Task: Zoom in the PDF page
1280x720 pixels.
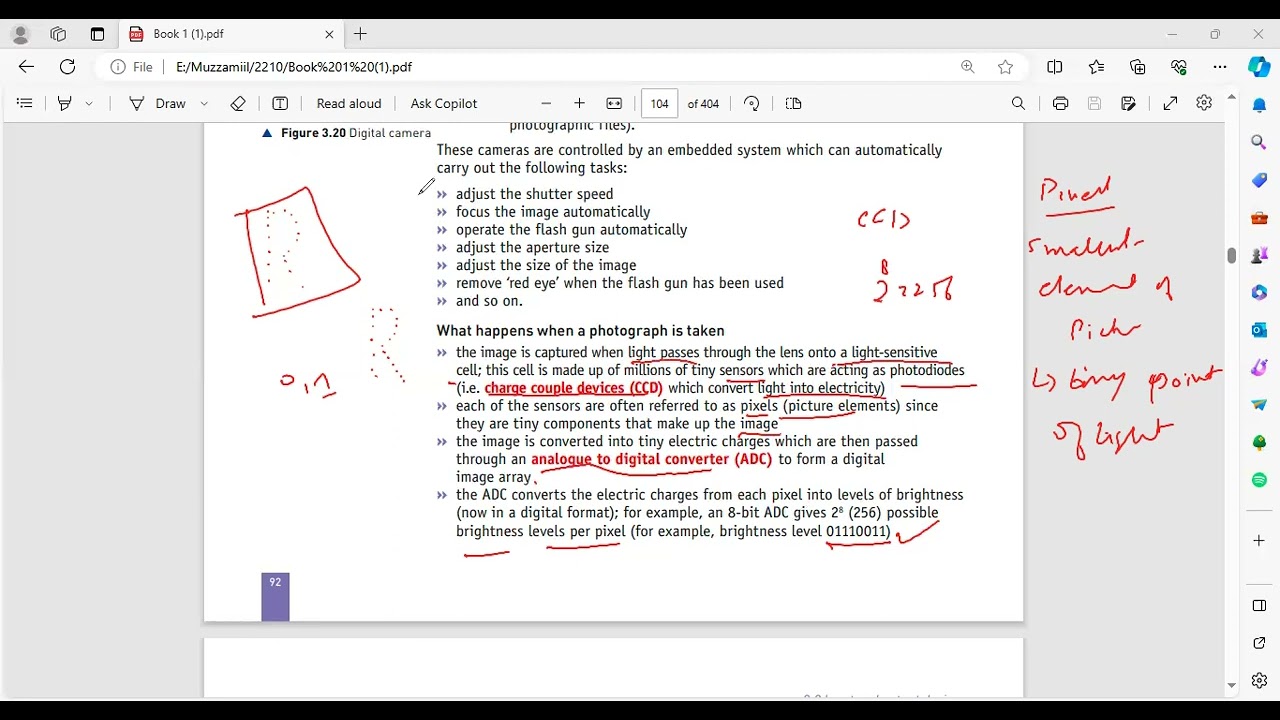Action: (x=579, y=103)
